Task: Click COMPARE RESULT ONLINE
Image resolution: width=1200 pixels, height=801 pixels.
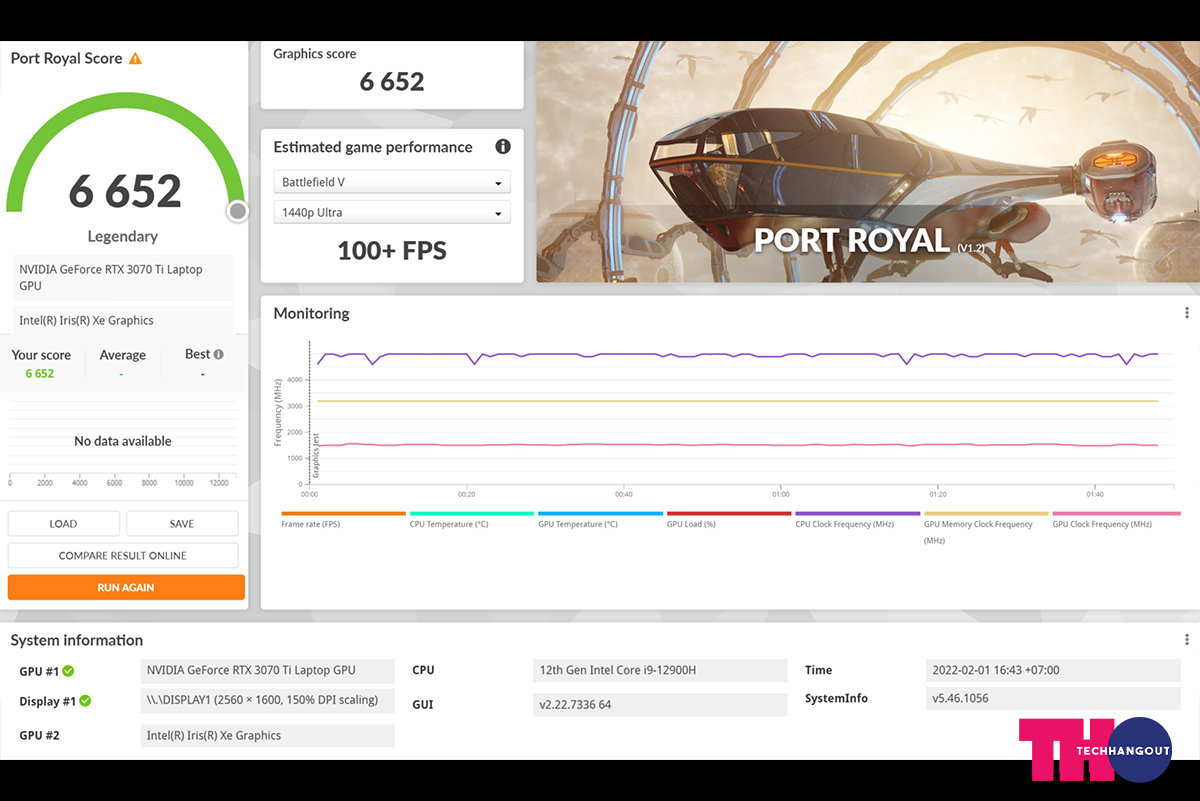Action: click(123, 556)
